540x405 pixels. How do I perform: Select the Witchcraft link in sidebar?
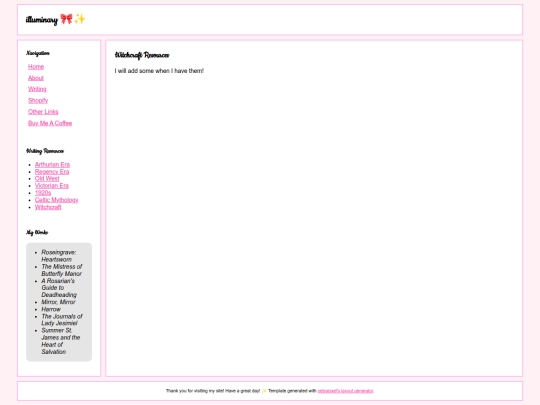[48, 207]
